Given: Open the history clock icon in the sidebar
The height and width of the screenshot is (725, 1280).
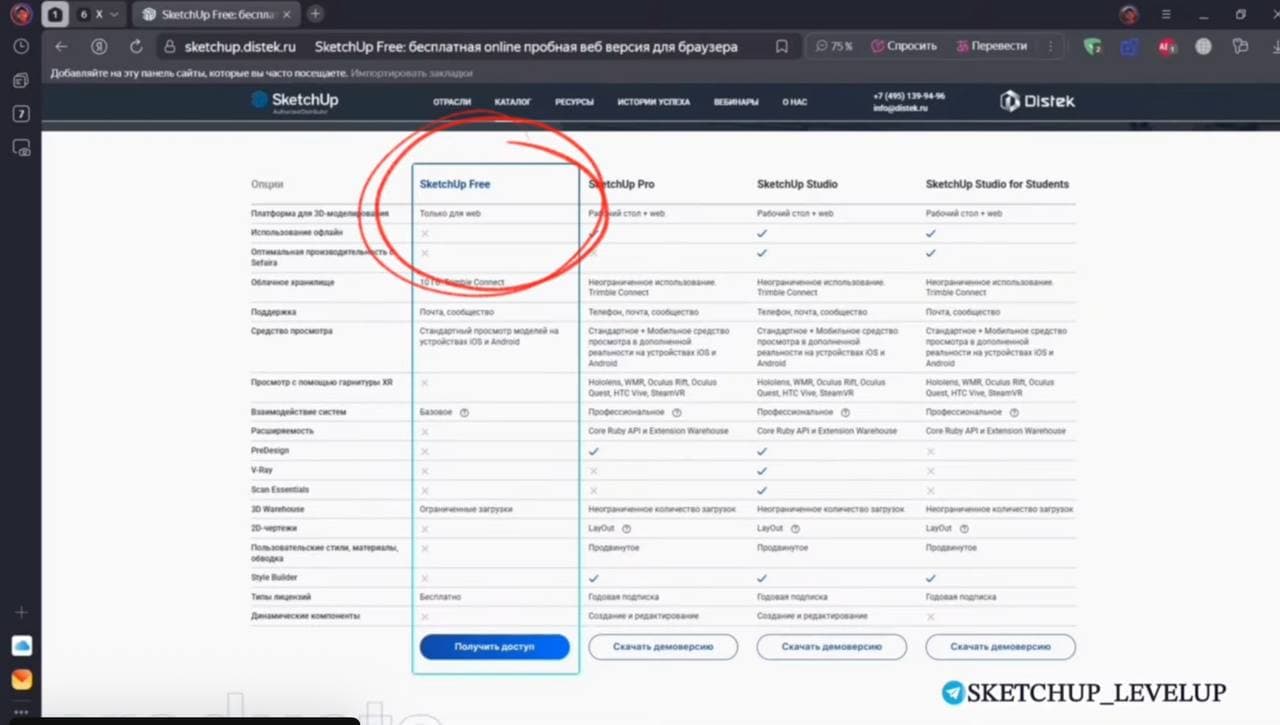Looking at the screenshot, I should click(21, 47).
